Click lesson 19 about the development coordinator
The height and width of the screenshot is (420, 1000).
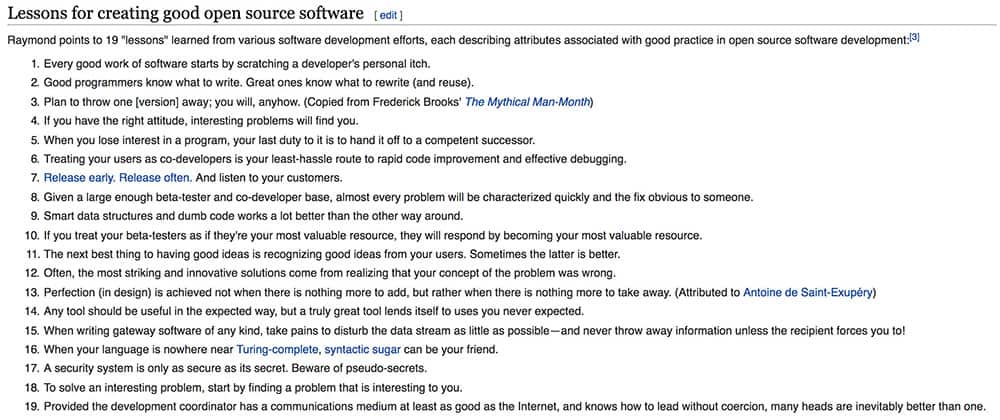(515, 407)
